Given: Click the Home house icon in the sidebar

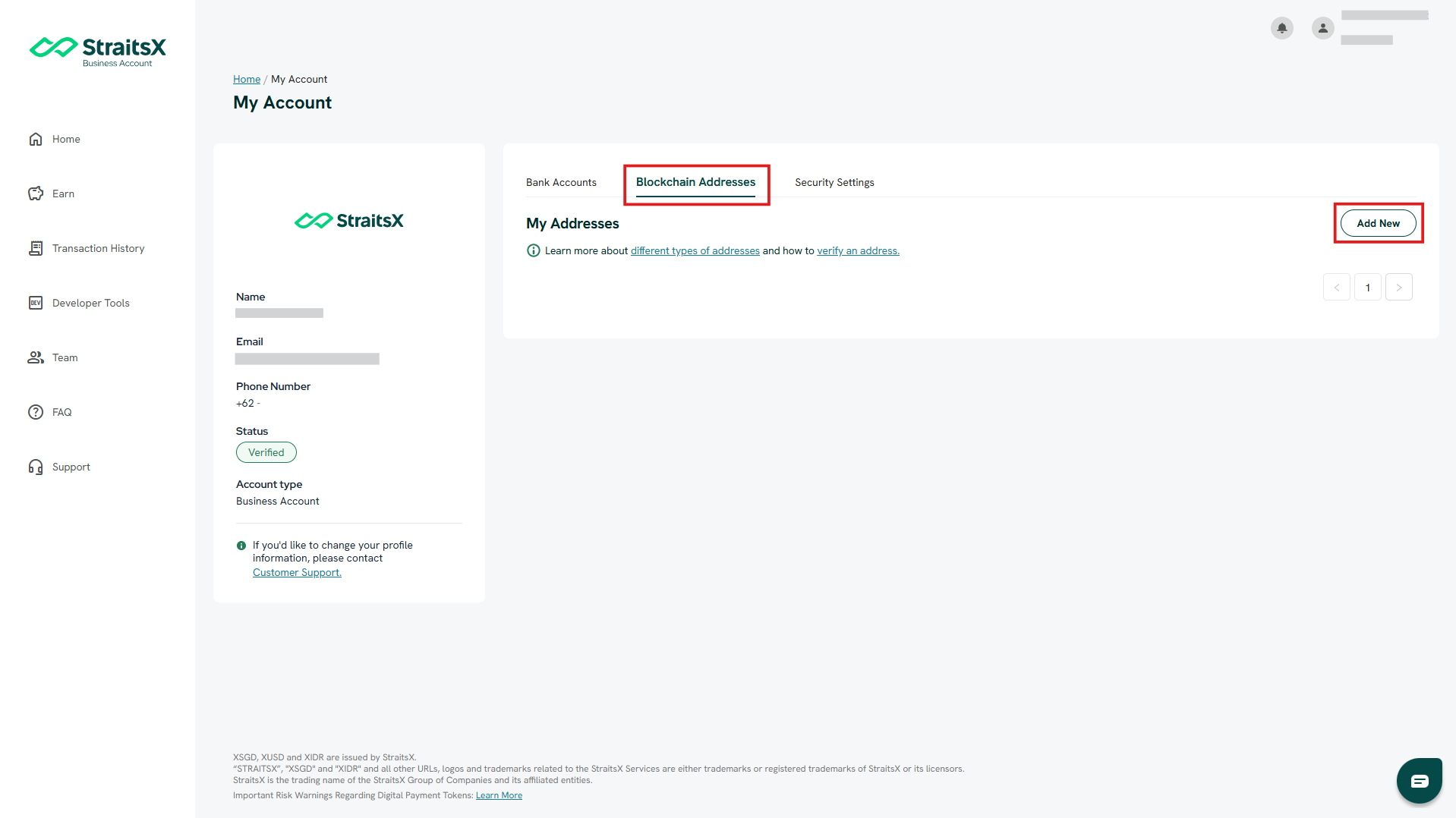Looking at the screenshot, I should pos(36,139).
